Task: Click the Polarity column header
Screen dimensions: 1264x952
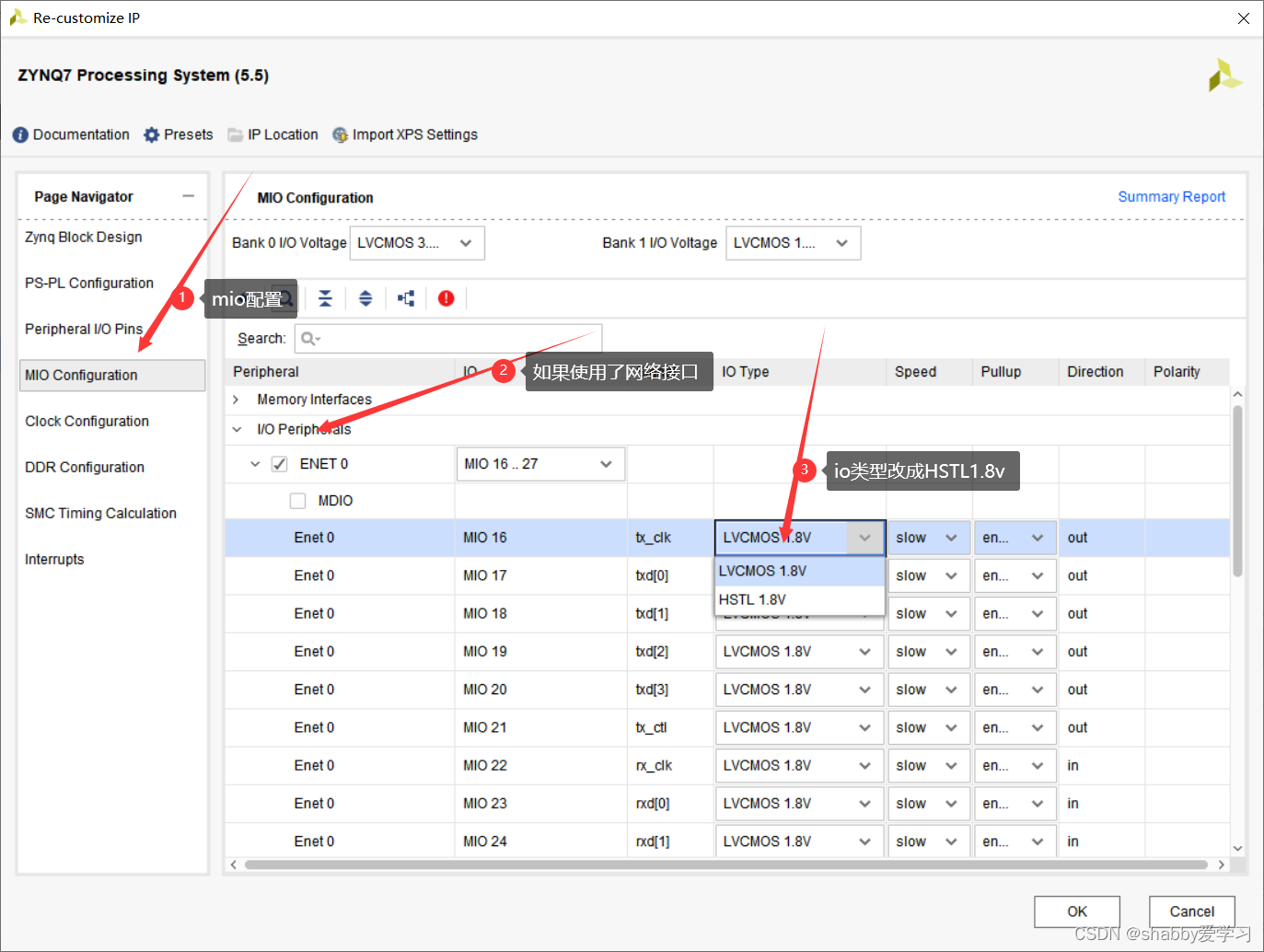Action: (x=1188, y=372)
